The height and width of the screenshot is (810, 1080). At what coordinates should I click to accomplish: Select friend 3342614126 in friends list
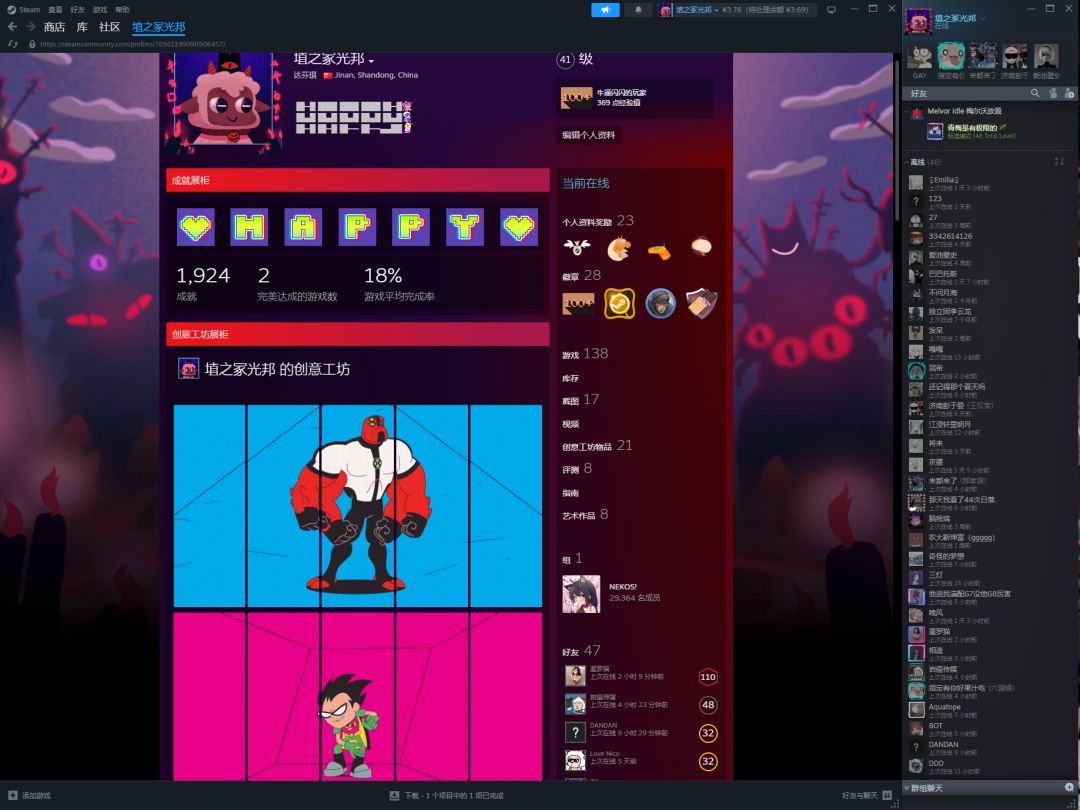point(951,236)
